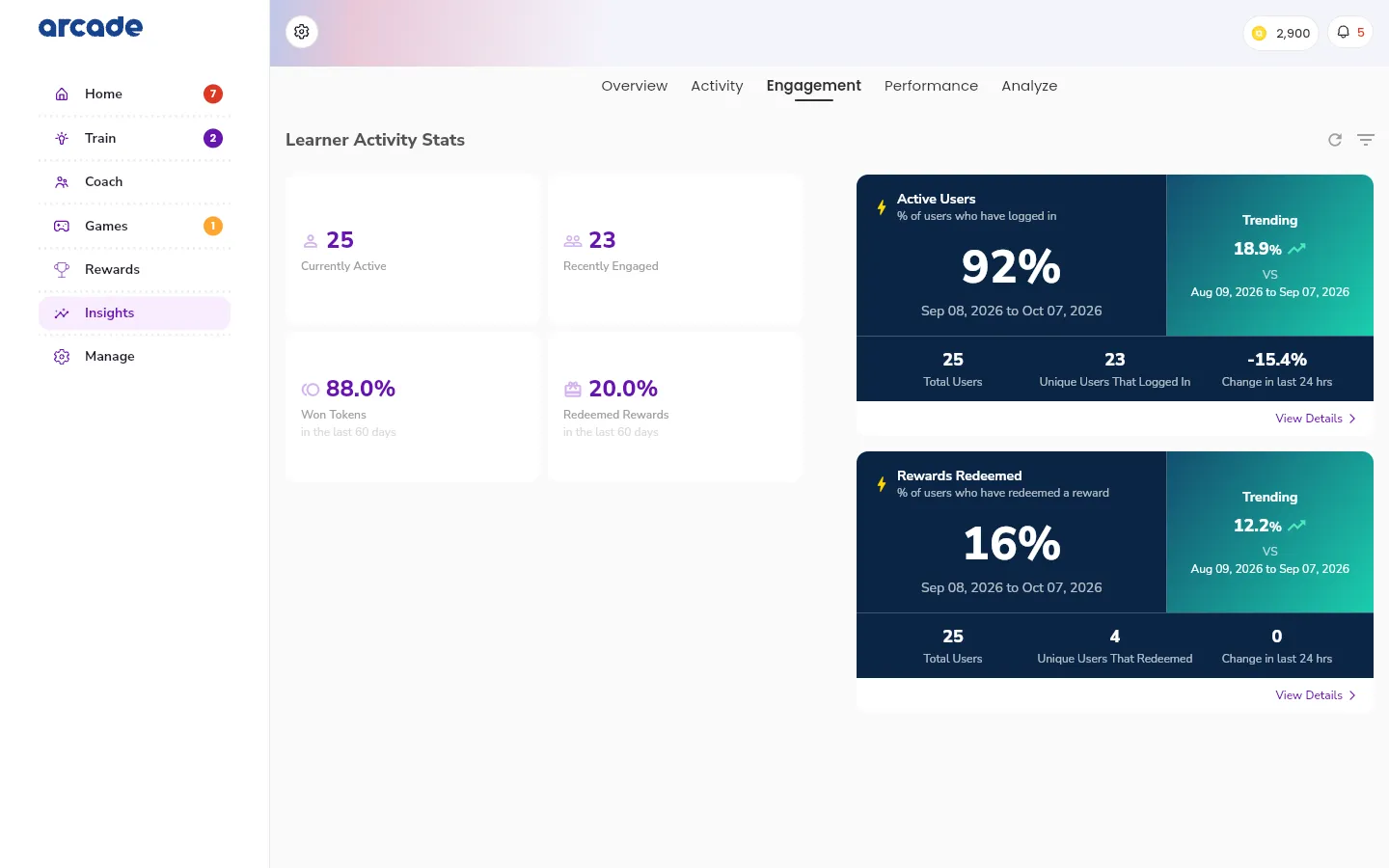Click Rewards Redeemed lightning bolt icon
The width and height of the screenshot is (1389, 868).
[x=882, y=484]
